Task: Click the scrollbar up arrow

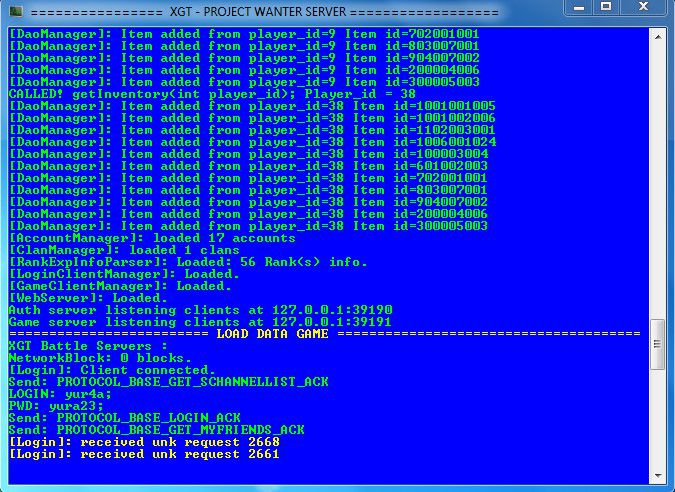Action: pos(657,35)
